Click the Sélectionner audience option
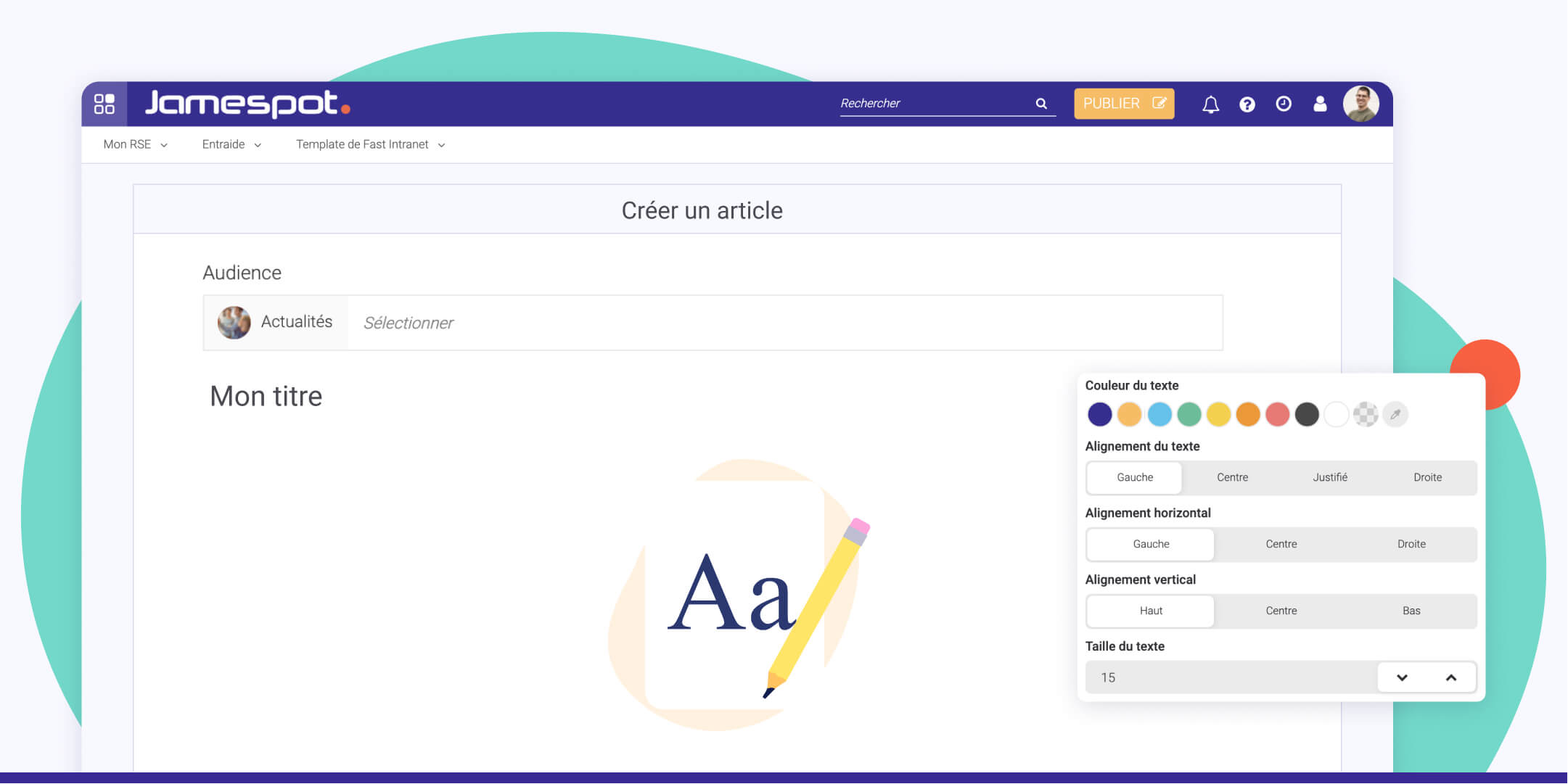The height and width of the screenshot is (784, 1568). (407, 322)
